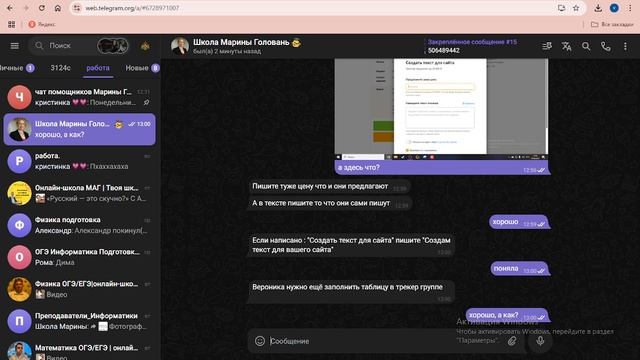View site information icon in address bar
The width and height of the screenshot is (640, 360).
coord(77,8)
